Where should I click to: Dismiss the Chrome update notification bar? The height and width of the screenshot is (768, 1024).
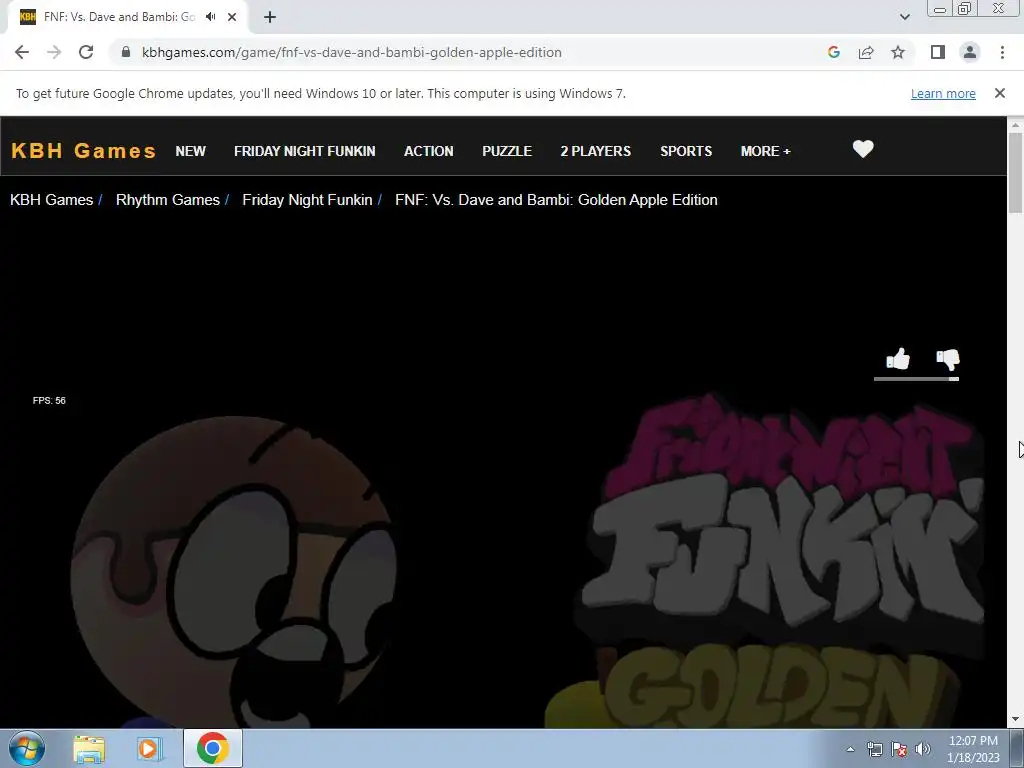[x=1000, y=93]
